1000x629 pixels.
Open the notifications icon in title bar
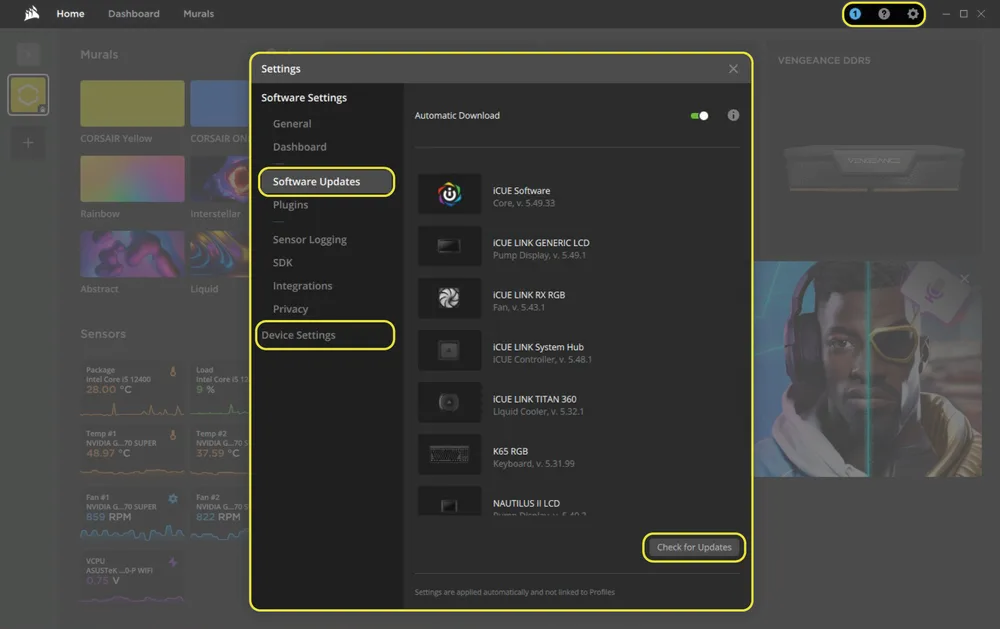[855, 13]
